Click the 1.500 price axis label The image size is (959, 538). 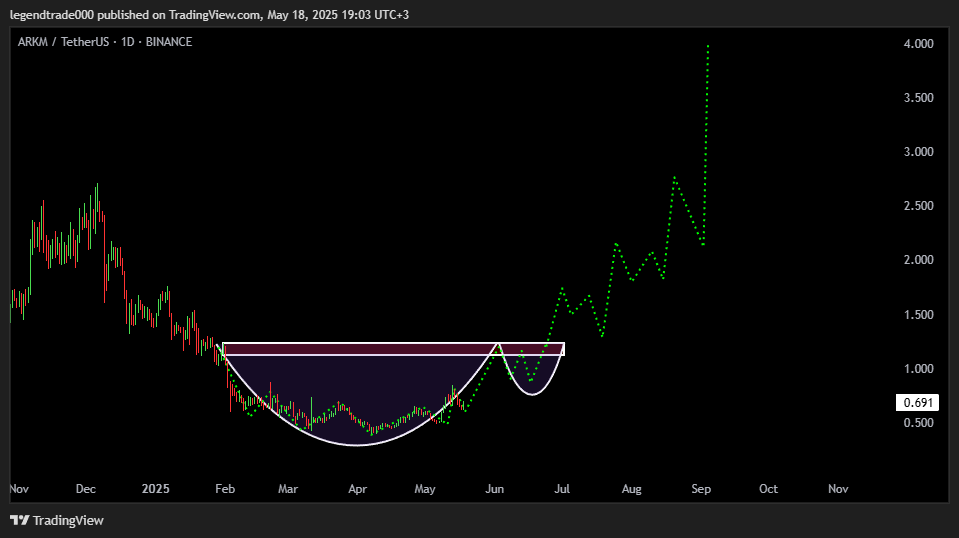919,314
